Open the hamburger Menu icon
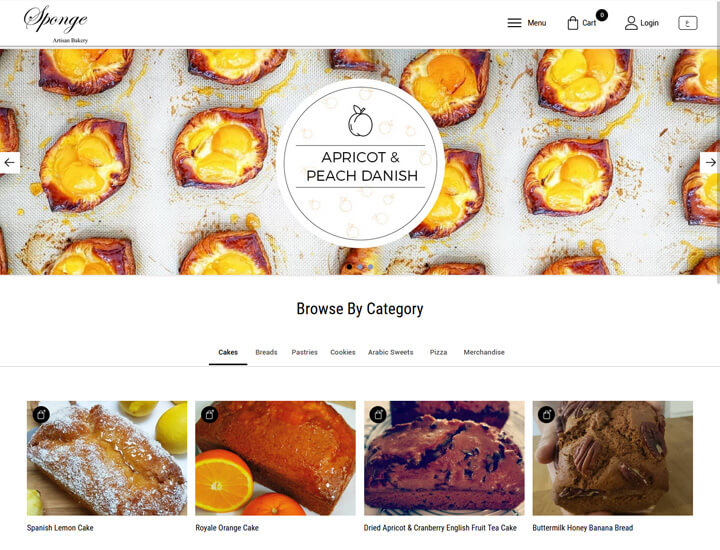Viewport: 720px width, 550px height. coord(514,23)
